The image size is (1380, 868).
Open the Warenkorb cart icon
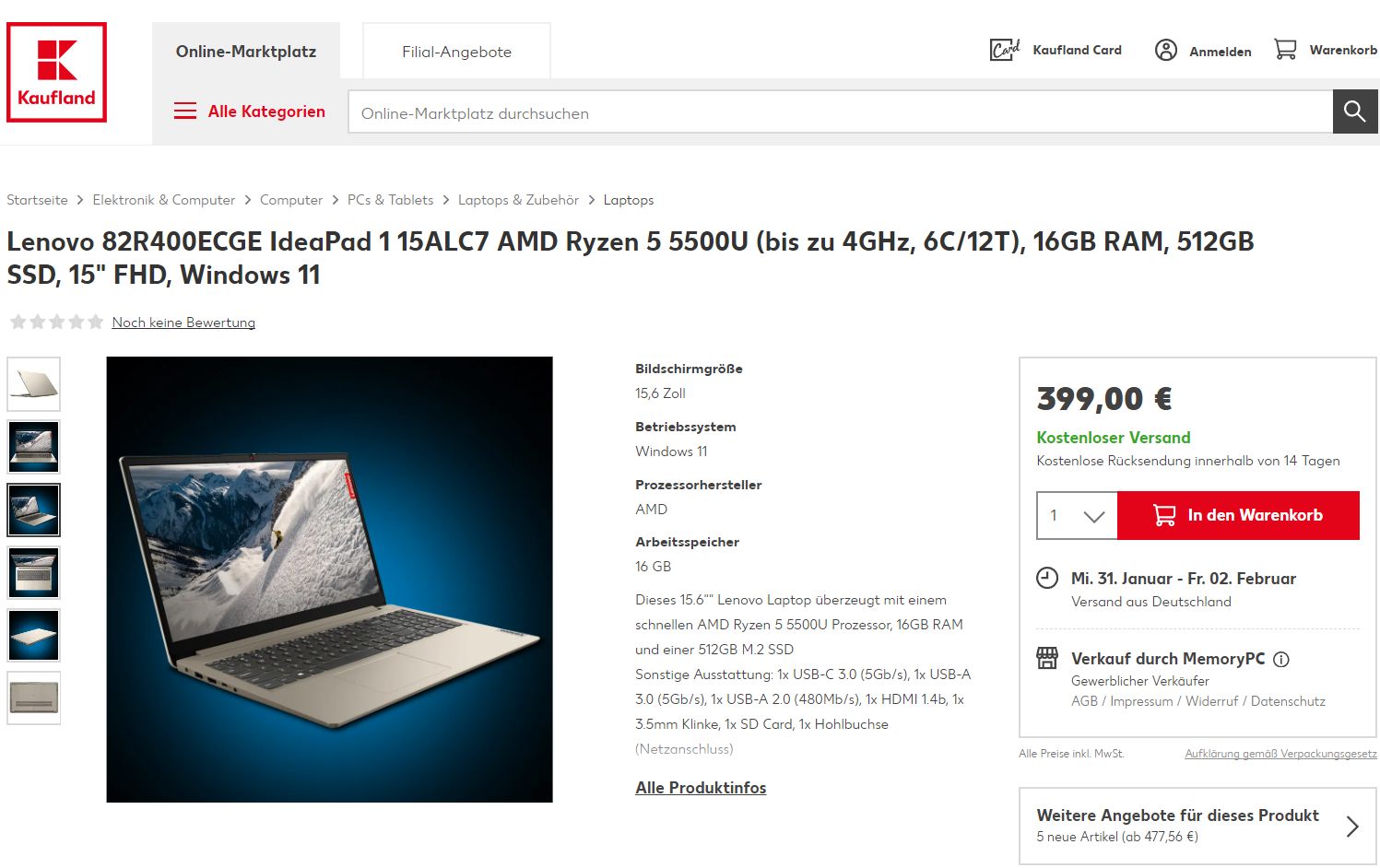pyautogui.click(x=1285, y=49)
